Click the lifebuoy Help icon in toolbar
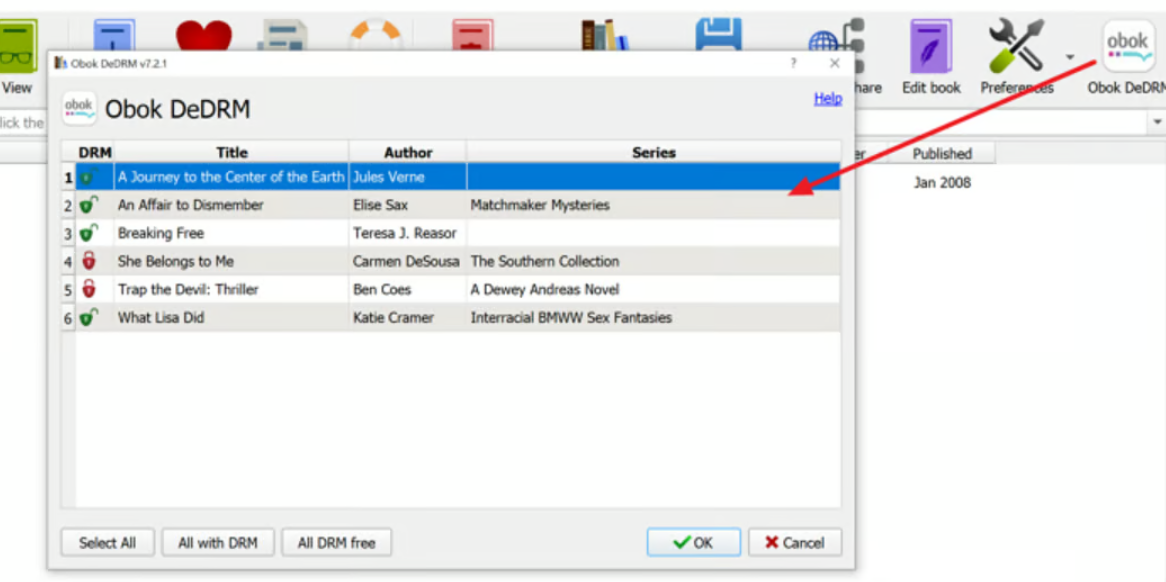The height and width of the screenshot is (582, 1166). click(376, 35)
